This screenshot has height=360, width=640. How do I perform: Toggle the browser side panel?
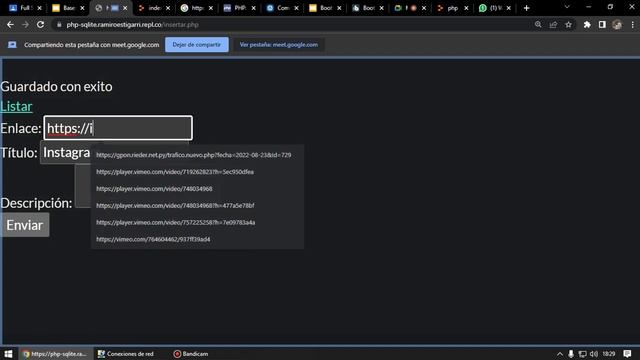602,24
